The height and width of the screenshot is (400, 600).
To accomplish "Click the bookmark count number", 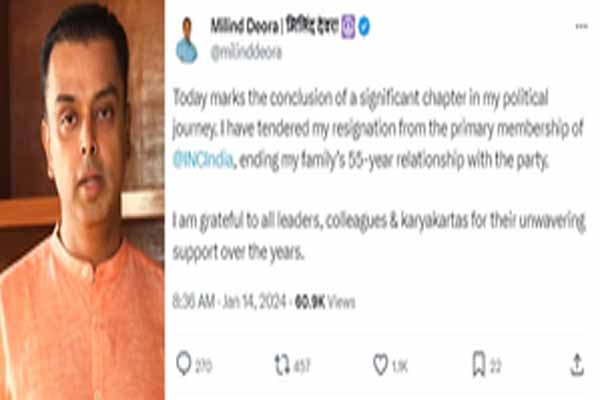I will (496, 366).
